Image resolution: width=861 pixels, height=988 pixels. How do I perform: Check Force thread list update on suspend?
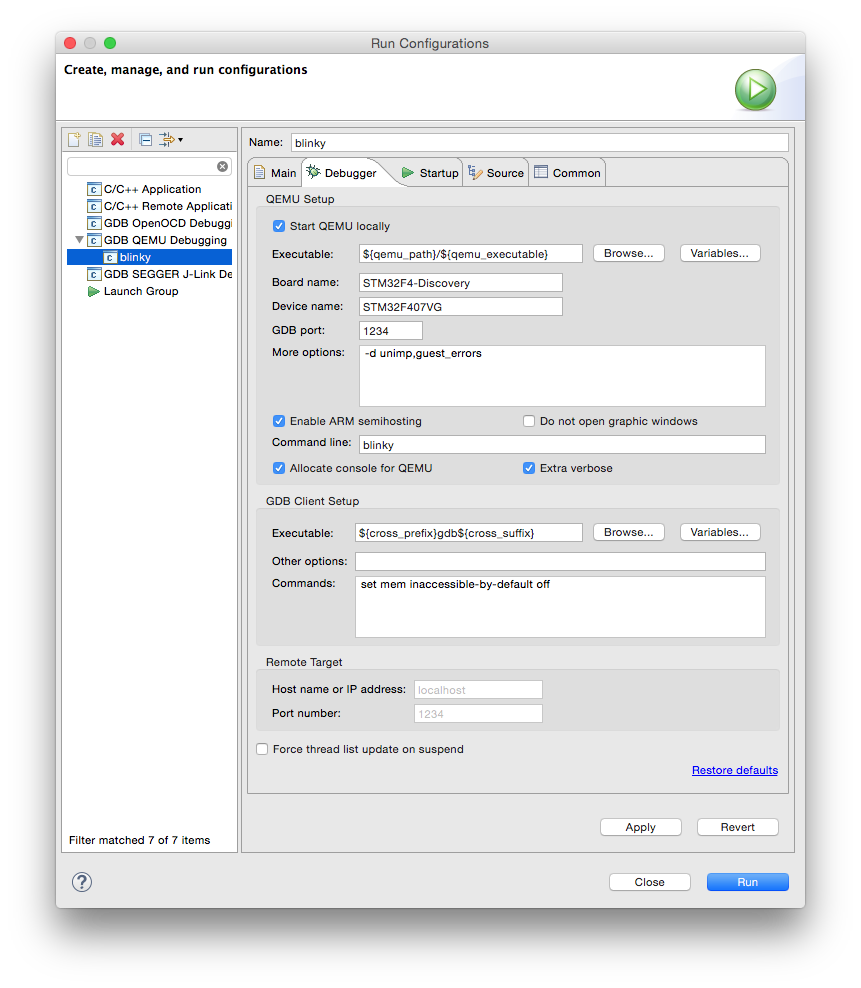pyautogui.click(x=261, y=748)
